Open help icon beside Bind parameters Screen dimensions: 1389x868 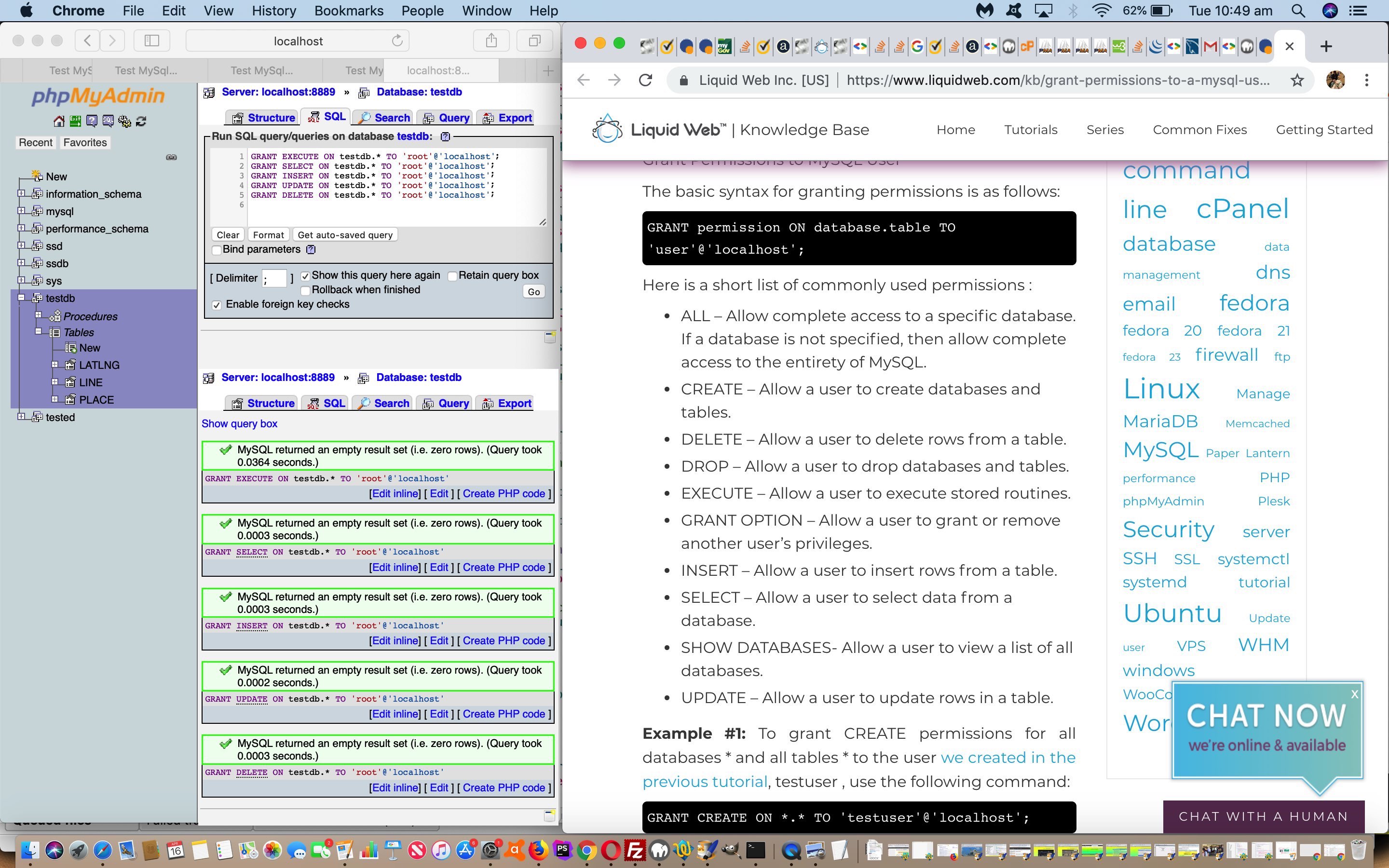pos(311,249)
